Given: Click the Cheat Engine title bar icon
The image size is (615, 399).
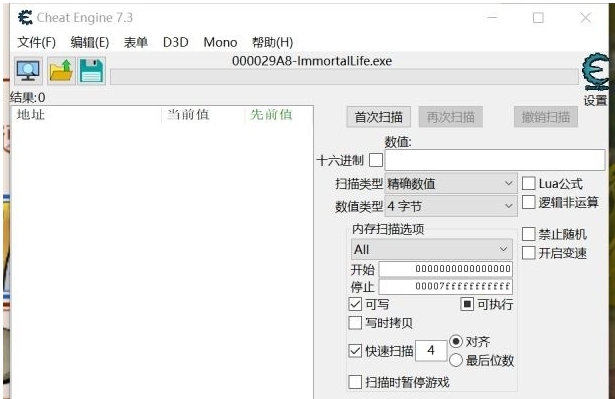Looking at the screenshot, I should point(25,18).
